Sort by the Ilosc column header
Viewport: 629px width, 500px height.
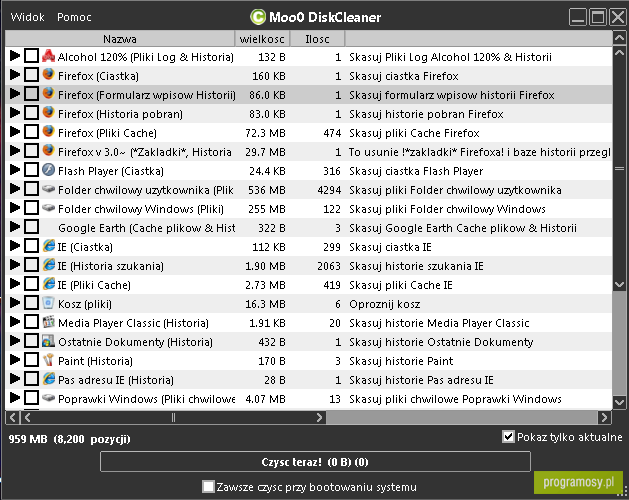click(317, 39)
